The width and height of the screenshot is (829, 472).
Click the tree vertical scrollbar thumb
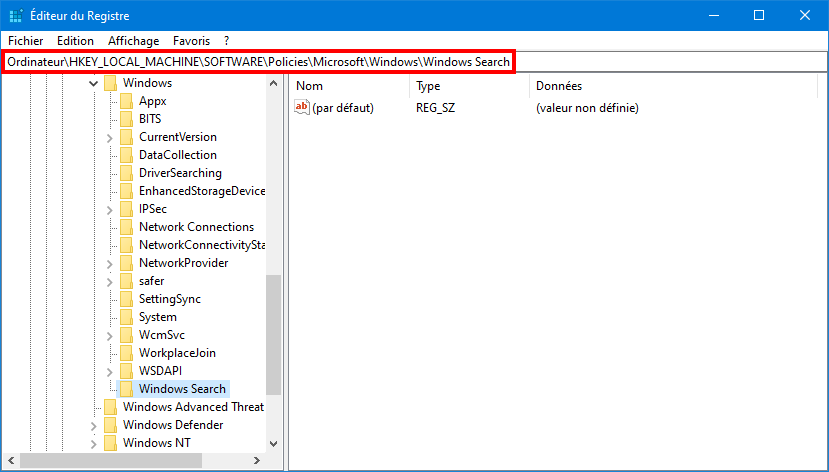(x=273, y=335)
